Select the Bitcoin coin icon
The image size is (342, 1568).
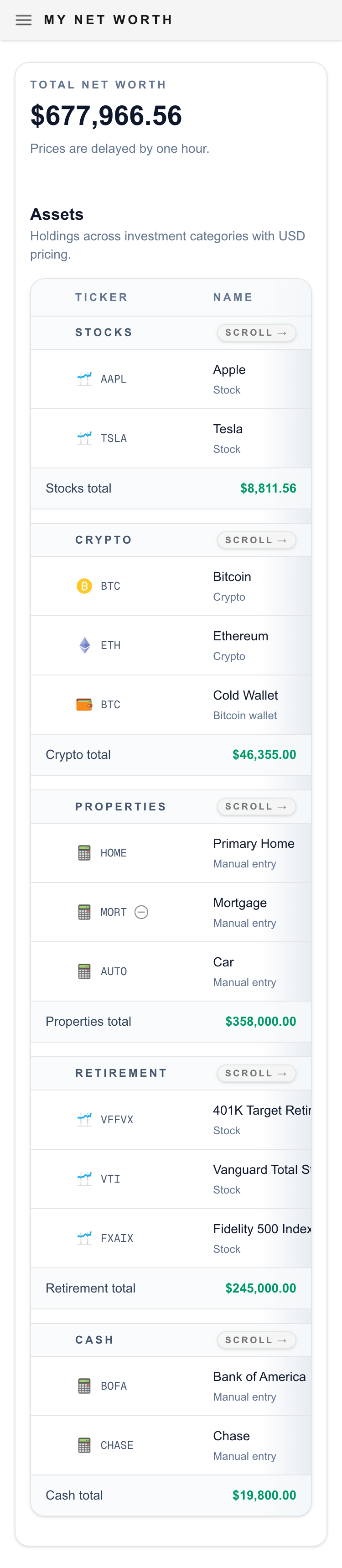(x=84, y=586)
